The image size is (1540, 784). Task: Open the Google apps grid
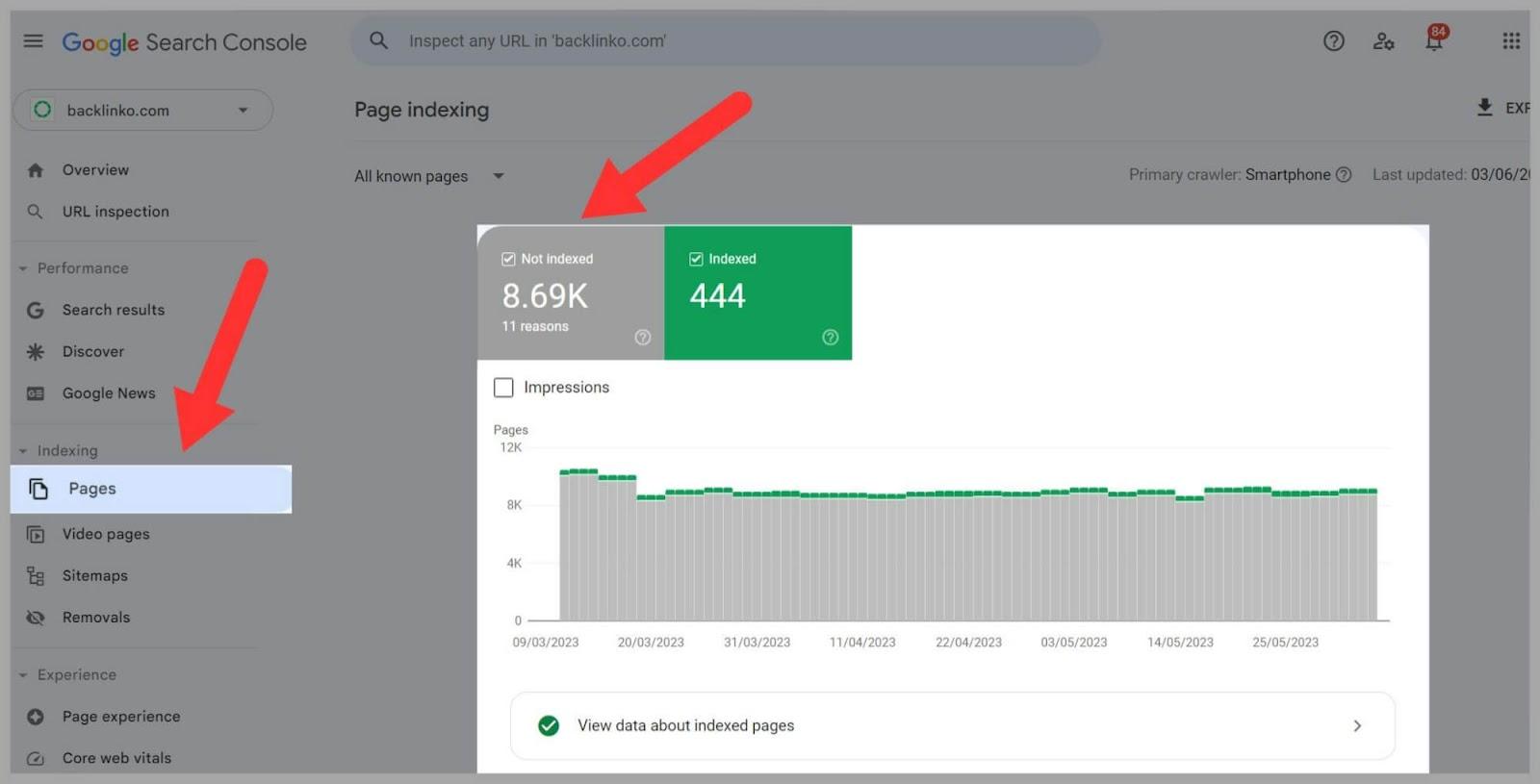tap(1510, 41)
